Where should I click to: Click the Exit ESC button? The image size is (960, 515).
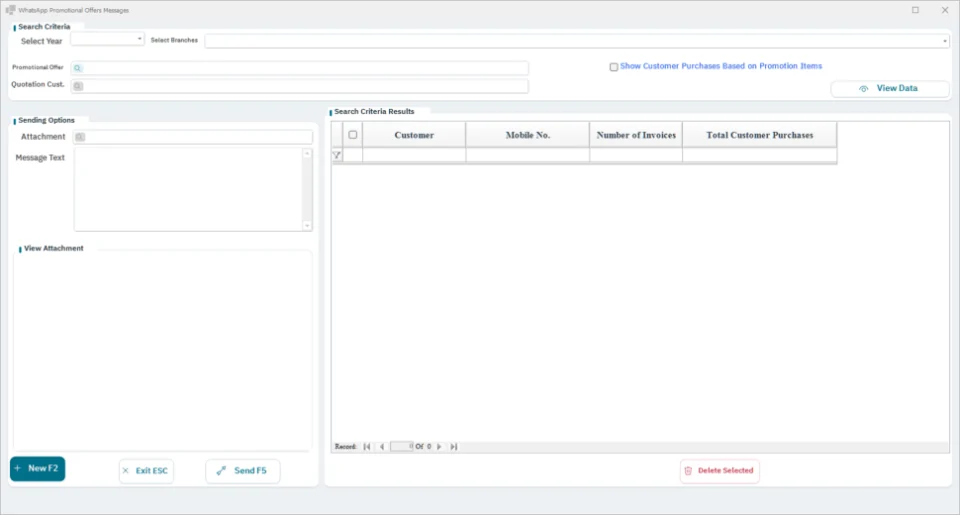pyautogui.click(x=146, y=471)
